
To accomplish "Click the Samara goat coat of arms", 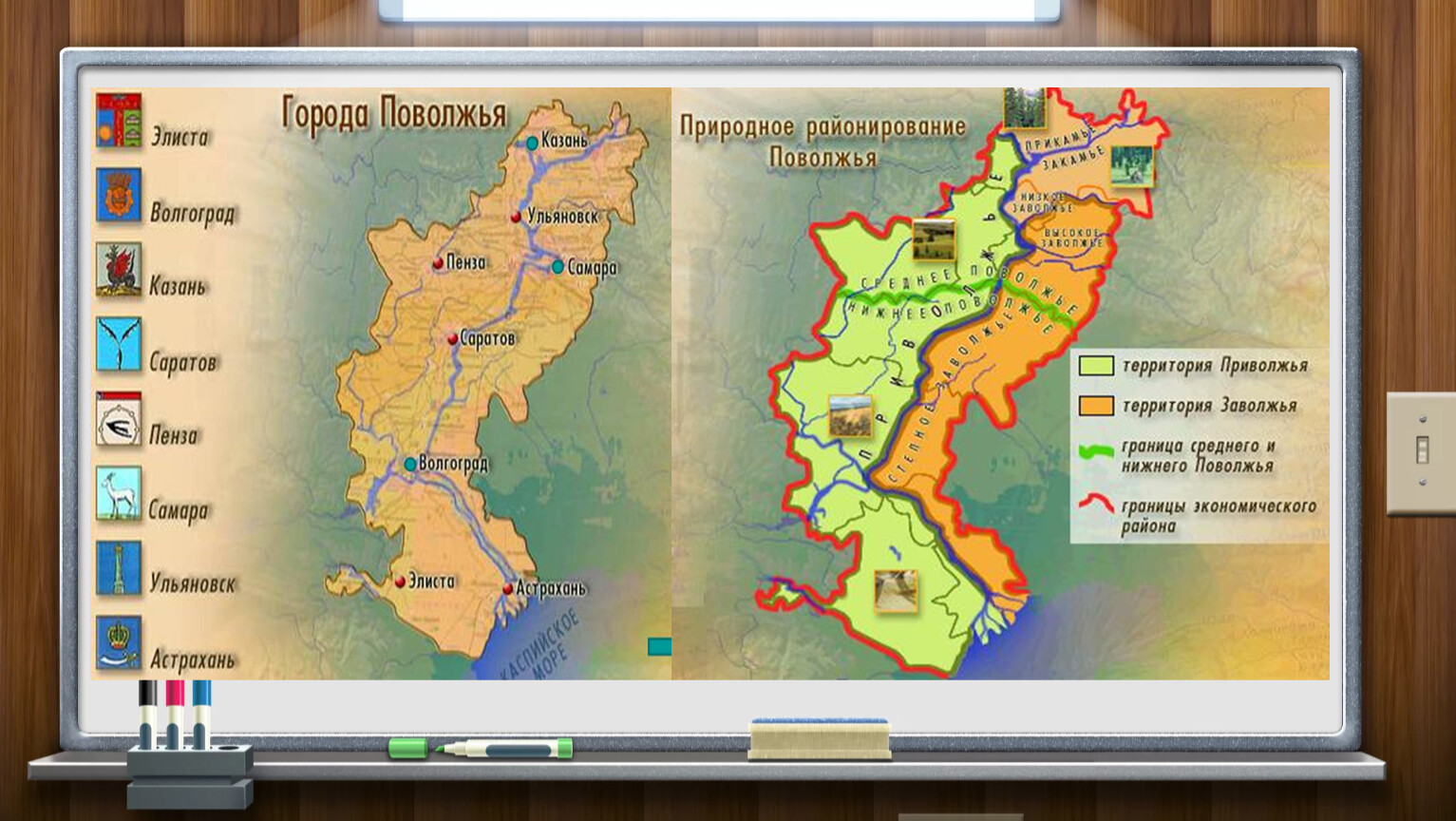I will point(119,493).
